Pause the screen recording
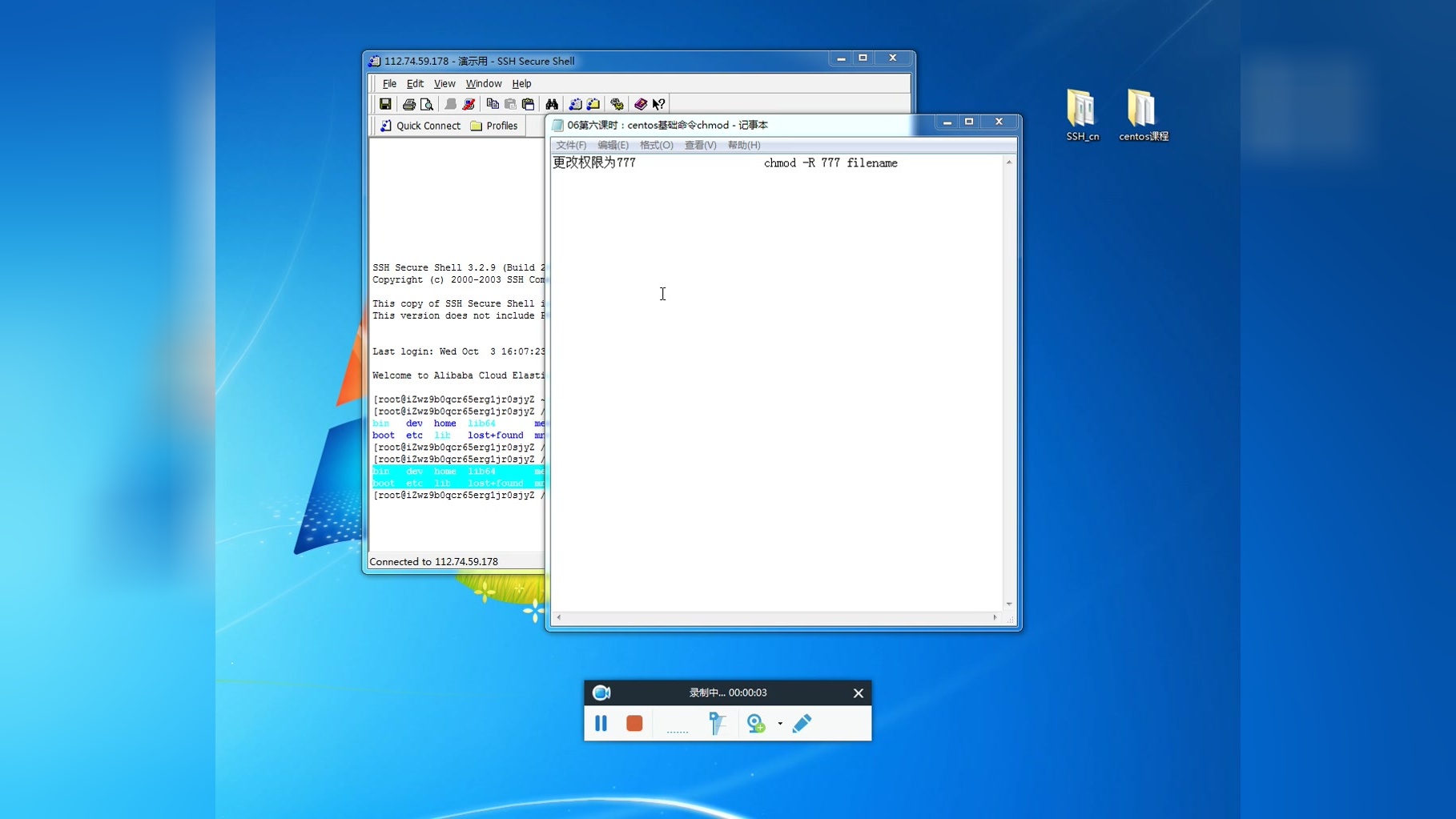 [x=601, y=723]
